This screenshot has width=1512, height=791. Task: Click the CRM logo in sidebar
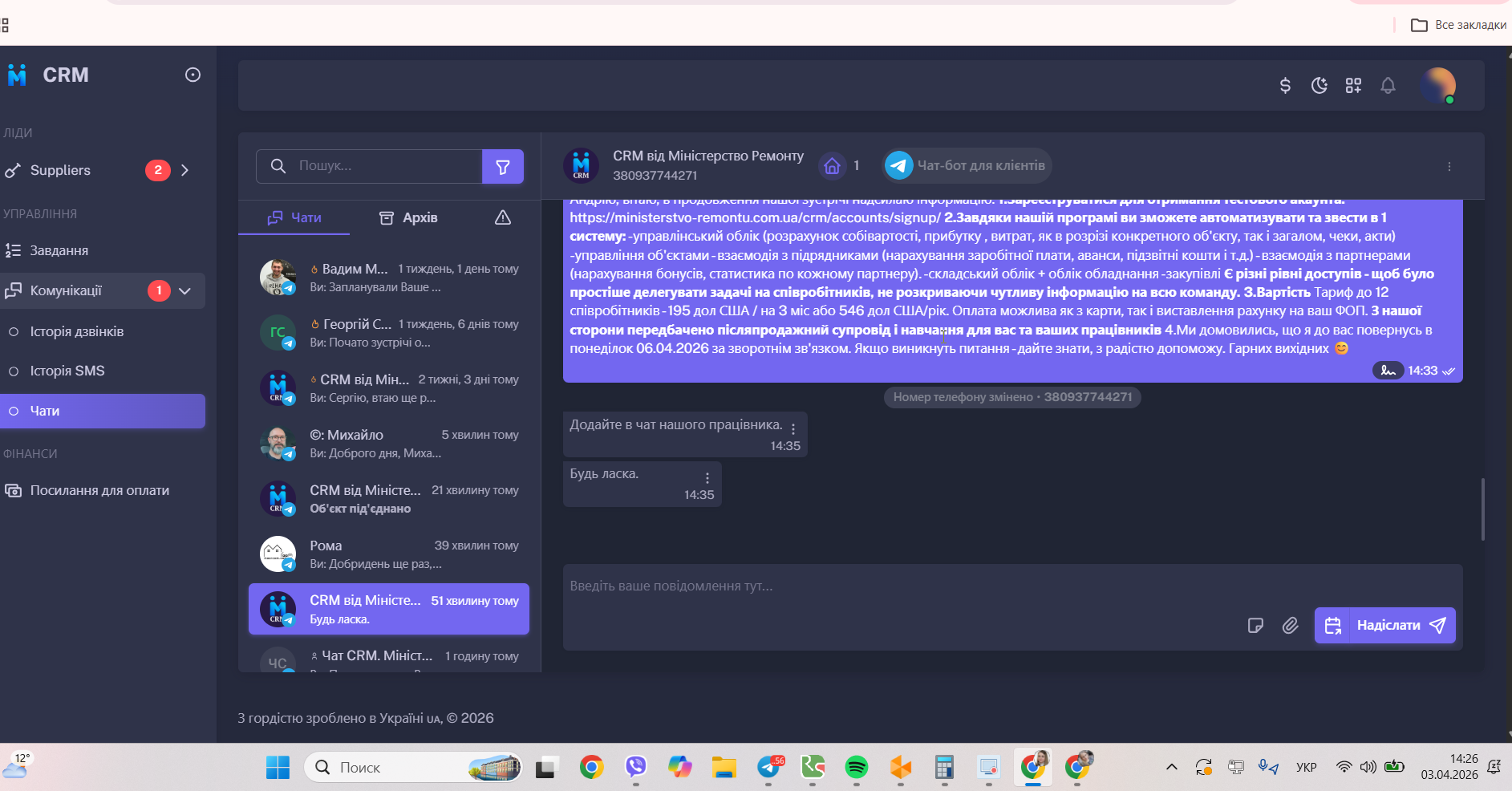[48, 75]
